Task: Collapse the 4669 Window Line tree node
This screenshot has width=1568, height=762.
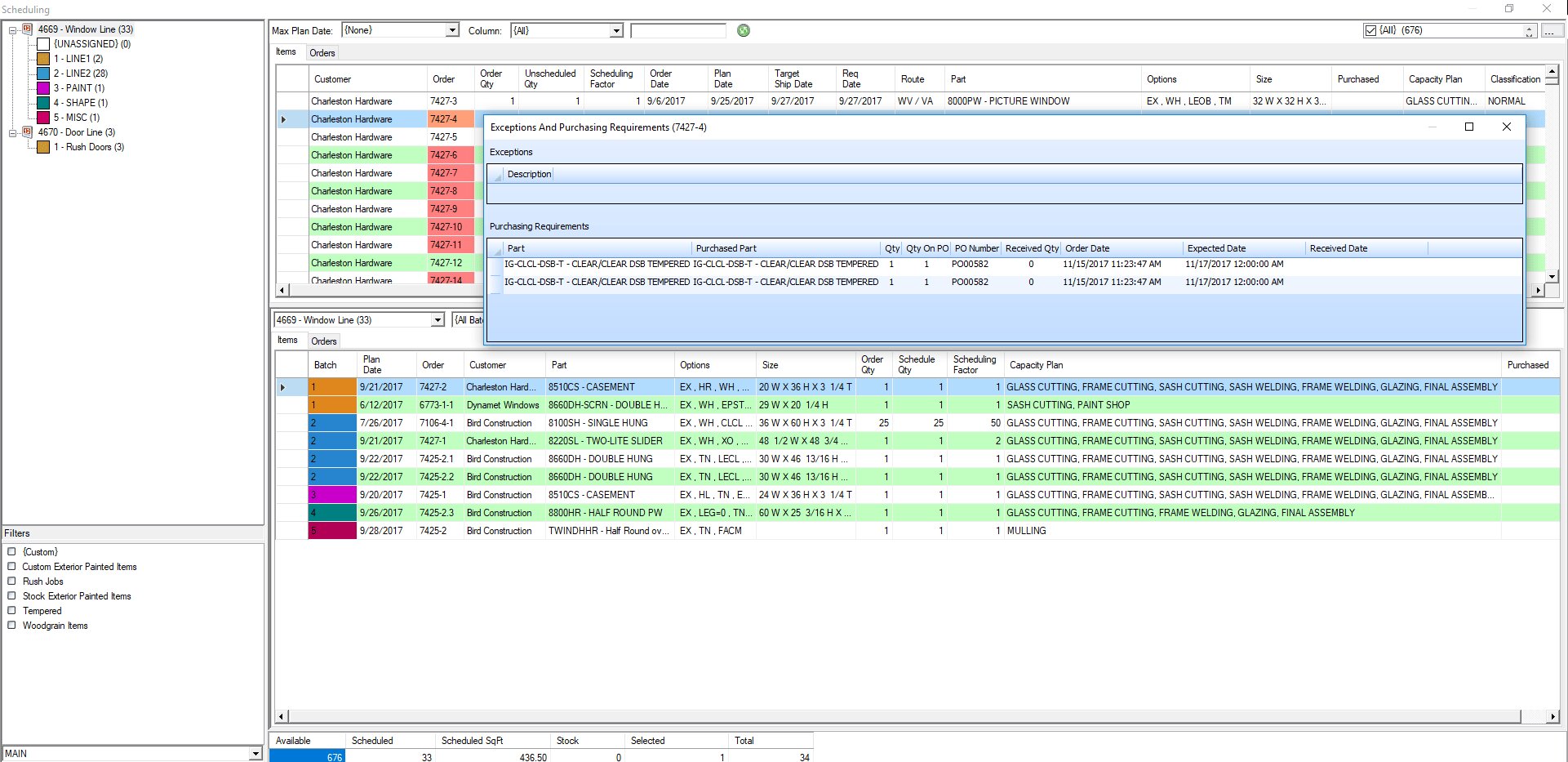Action: [13, 30]
